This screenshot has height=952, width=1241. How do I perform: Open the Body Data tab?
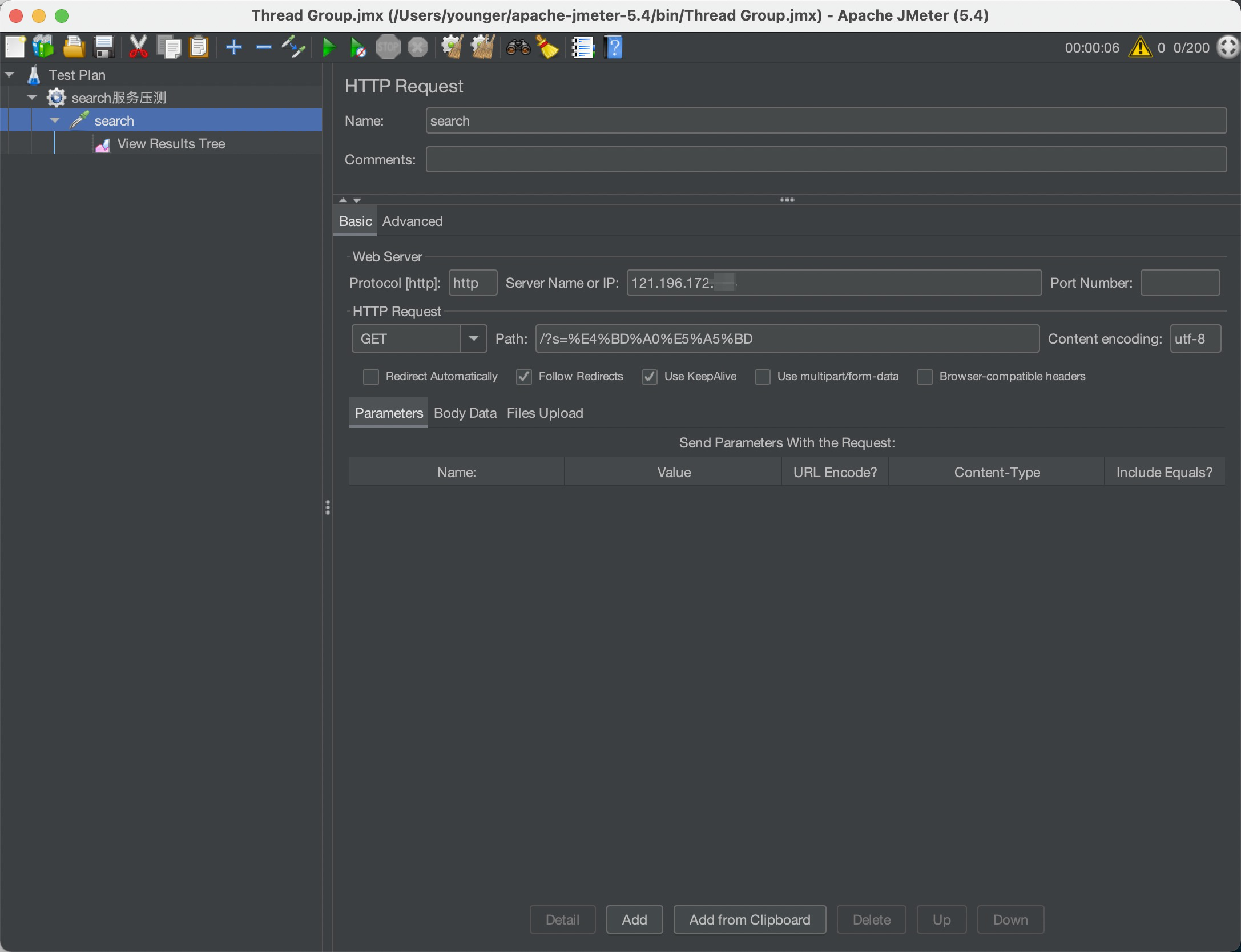pos(465,413)
